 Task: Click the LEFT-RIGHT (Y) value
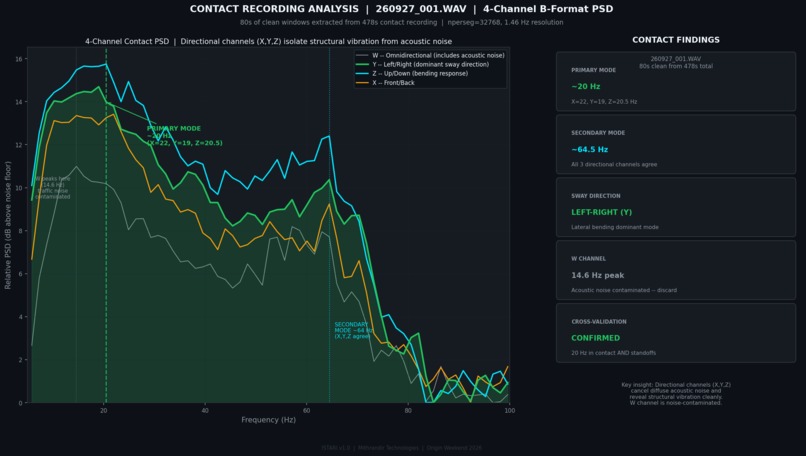601,212
